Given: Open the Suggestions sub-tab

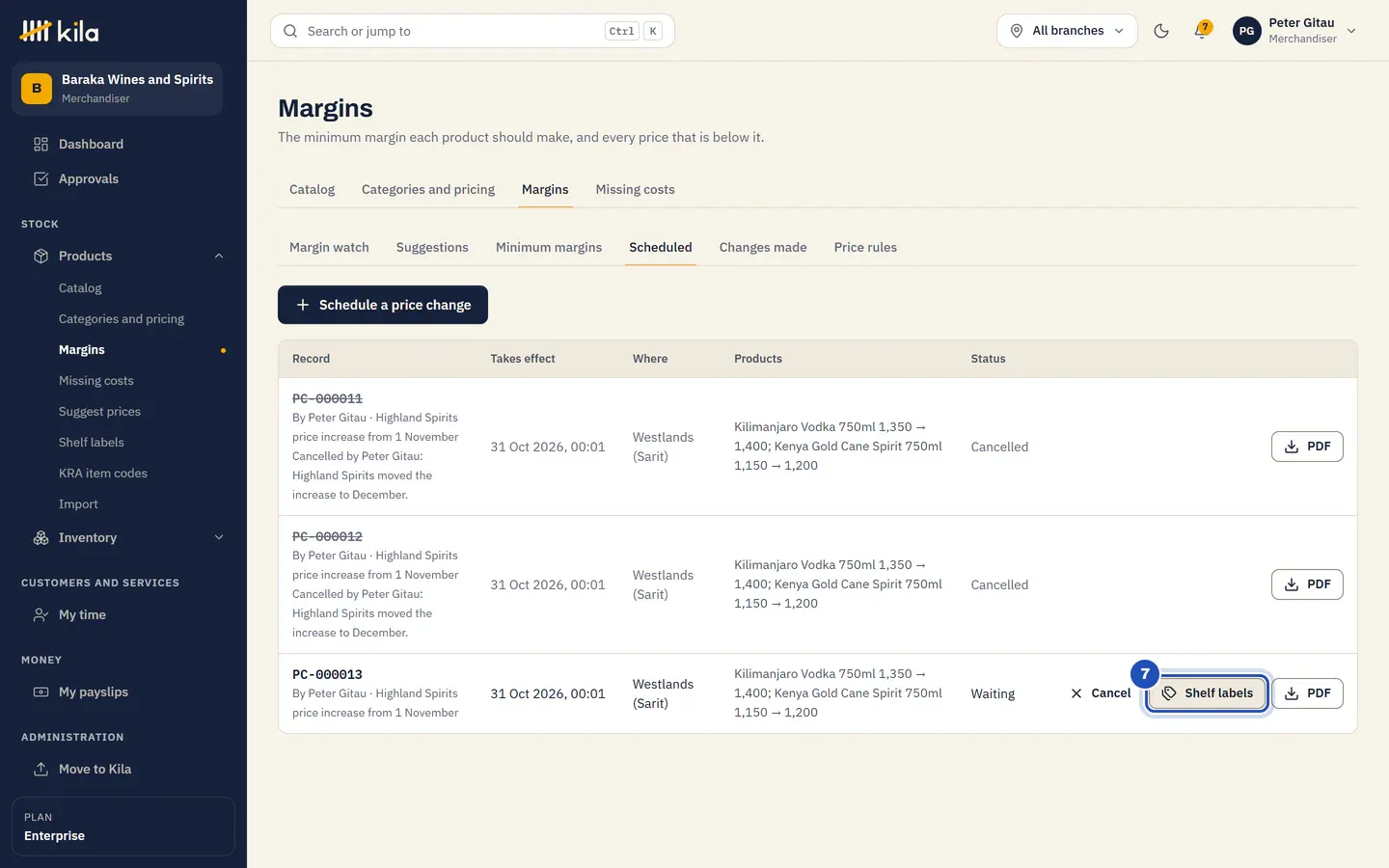Looking at the screenshot, I should point(432,248).
